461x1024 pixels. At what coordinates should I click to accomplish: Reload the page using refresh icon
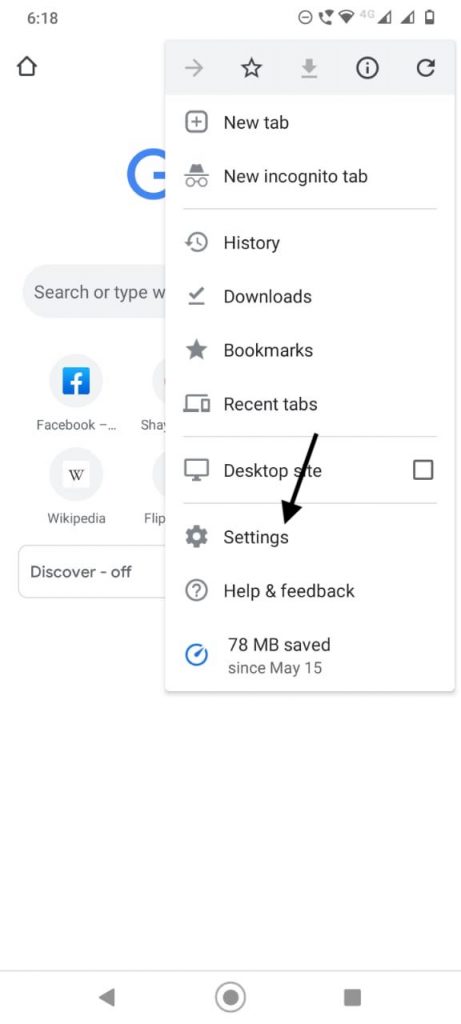(x=426, y=68)
